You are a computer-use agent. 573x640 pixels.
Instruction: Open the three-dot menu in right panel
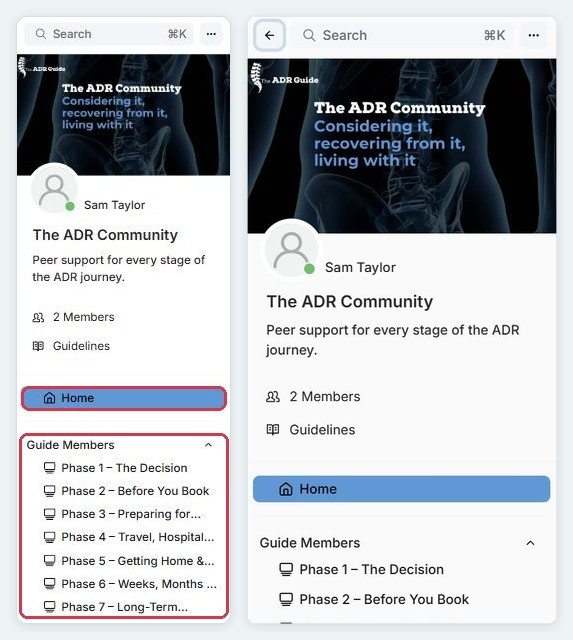tap(533, 36)
